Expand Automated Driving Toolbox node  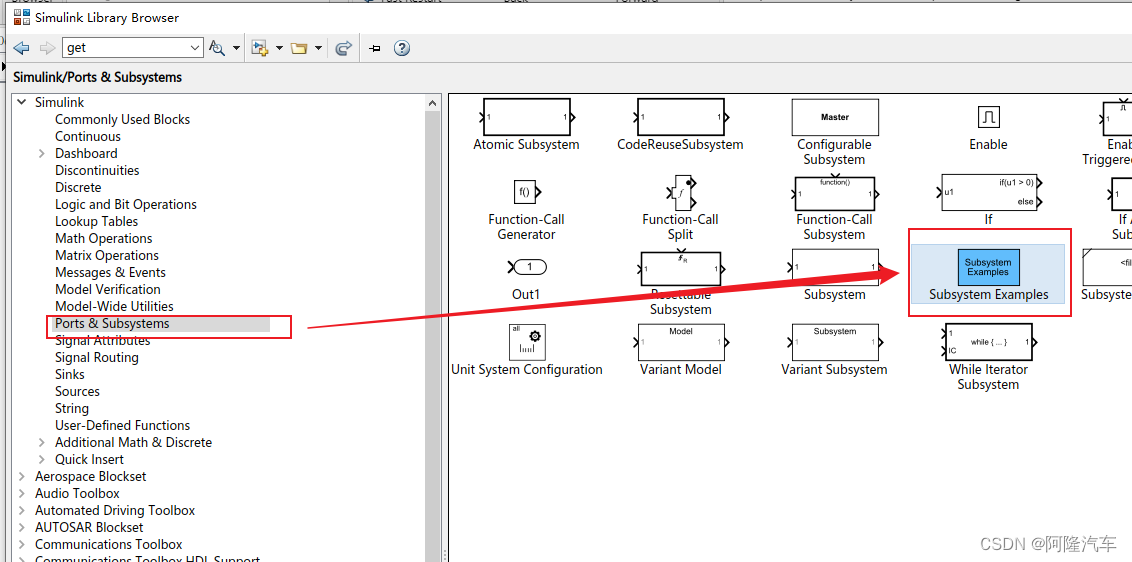22,511
